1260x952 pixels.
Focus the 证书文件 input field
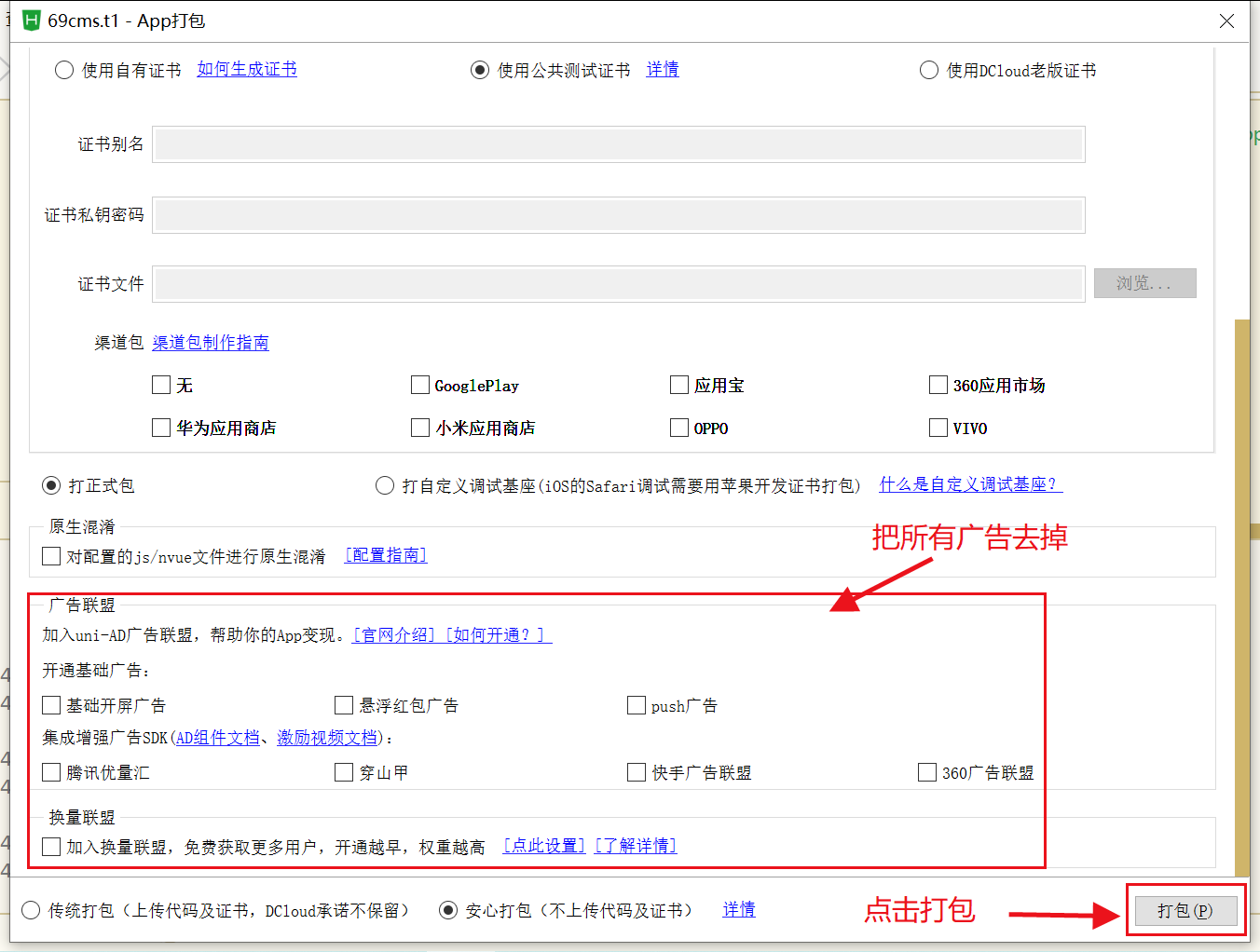point(619,284)
